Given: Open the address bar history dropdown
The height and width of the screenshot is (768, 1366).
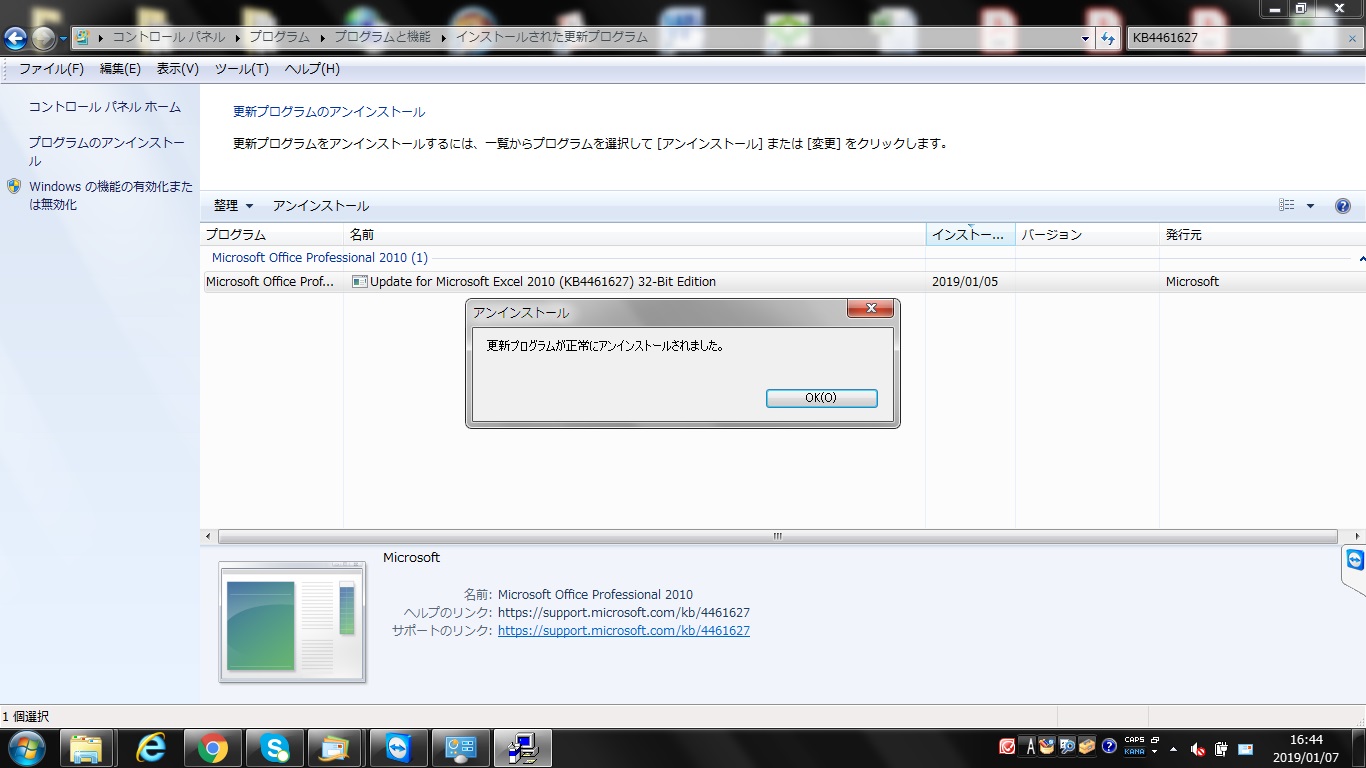Looking at the screenshot, I should click(x=1086, y=38).
